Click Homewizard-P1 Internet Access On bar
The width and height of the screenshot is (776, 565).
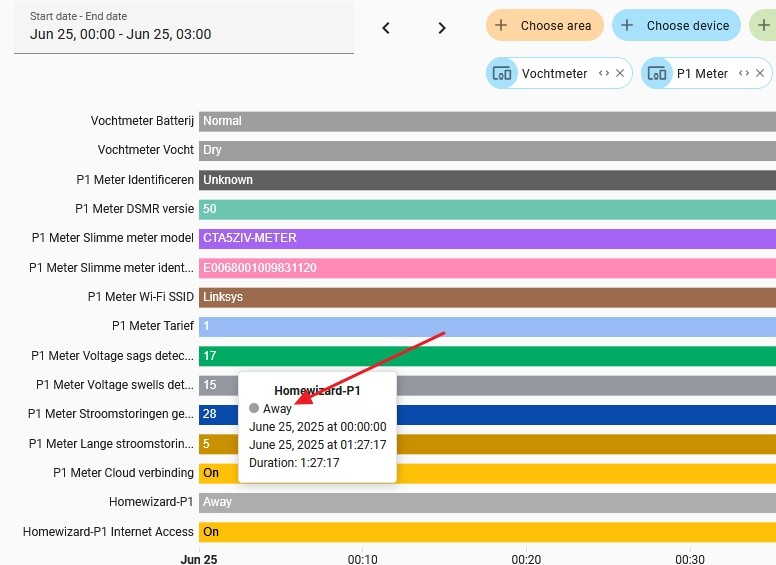[x=487, y=532]
